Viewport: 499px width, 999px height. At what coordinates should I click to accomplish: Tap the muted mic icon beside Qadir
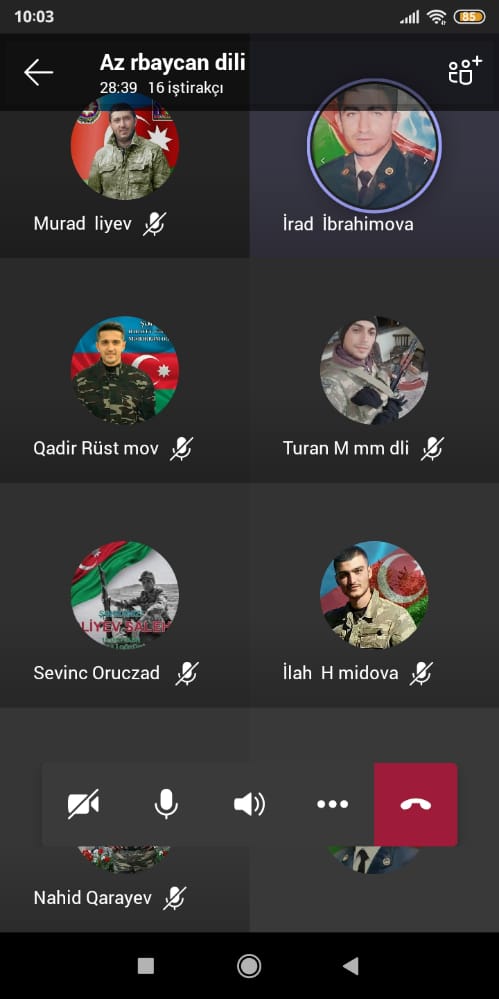[181, 449]
